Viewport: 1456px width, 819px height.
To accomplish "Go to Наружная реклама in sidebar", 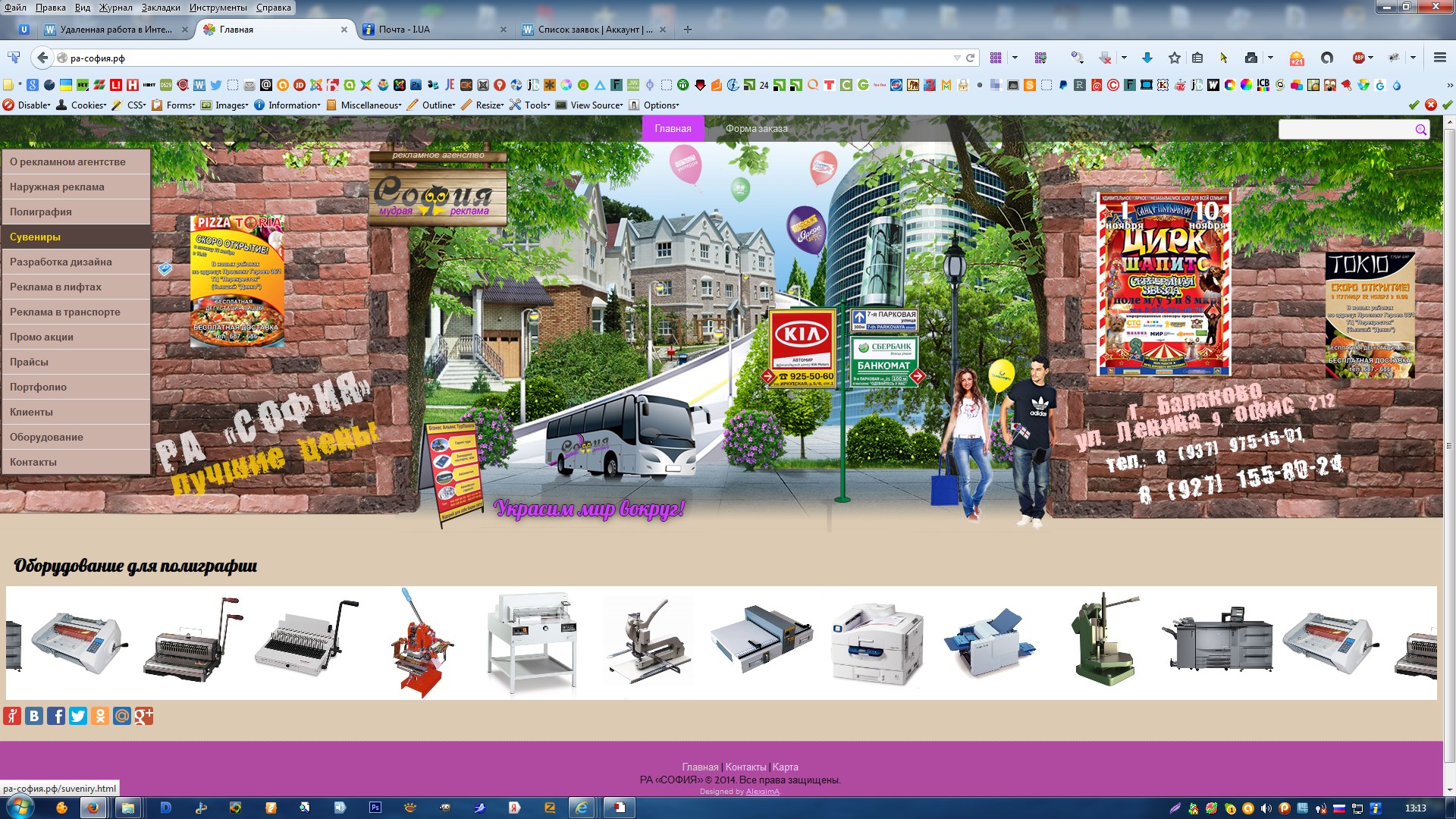I will click(x=76, y=187).
